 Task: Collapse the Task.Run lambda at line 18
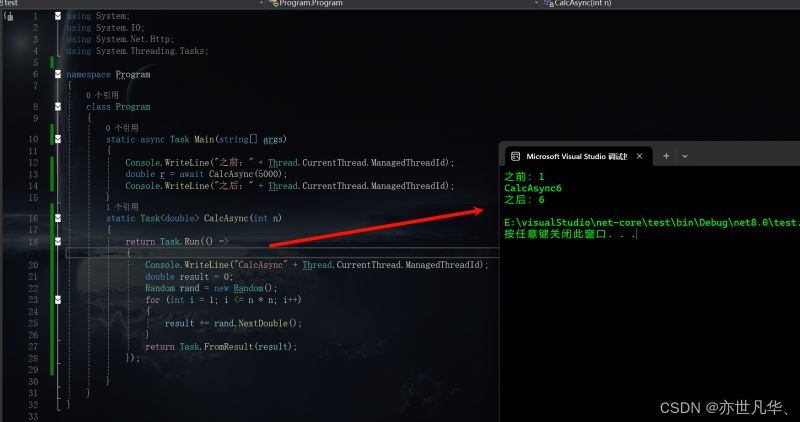pyautogui.click(x=58, y=241)
